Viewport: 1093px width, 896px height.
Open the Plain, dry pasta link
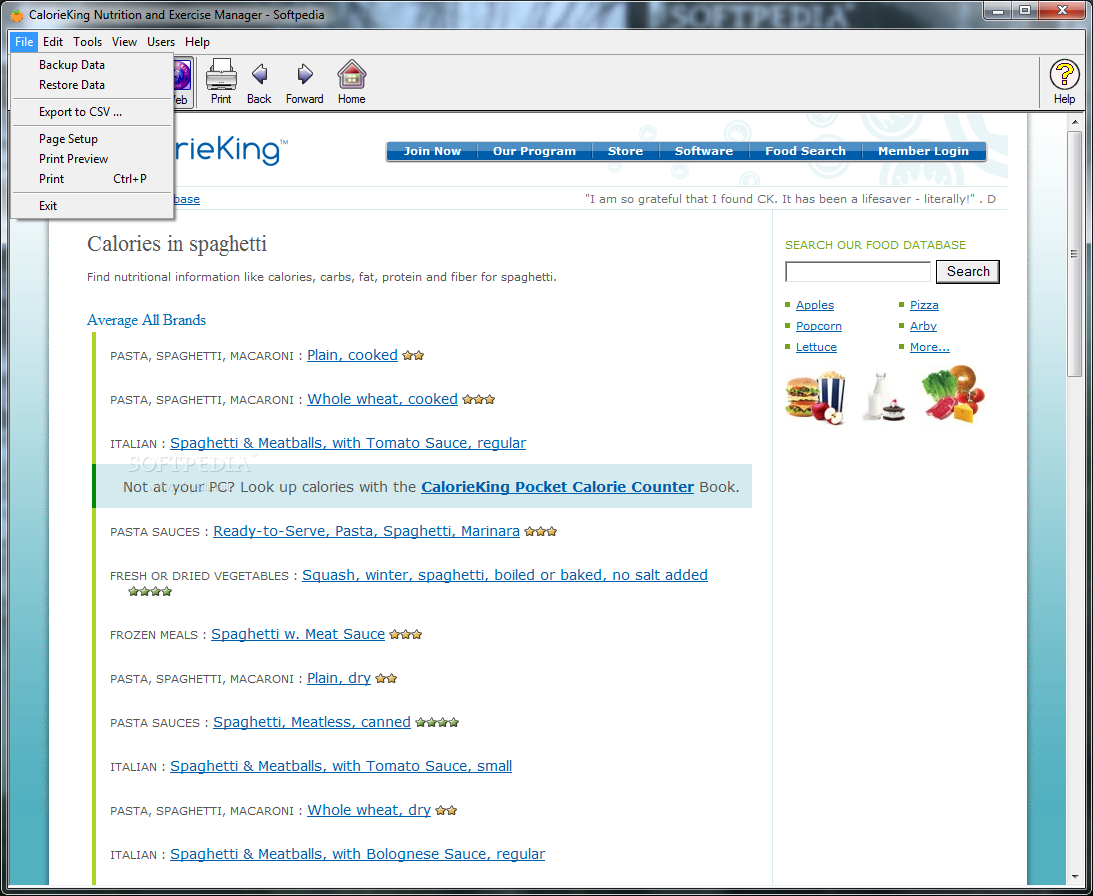click(339, 678)
